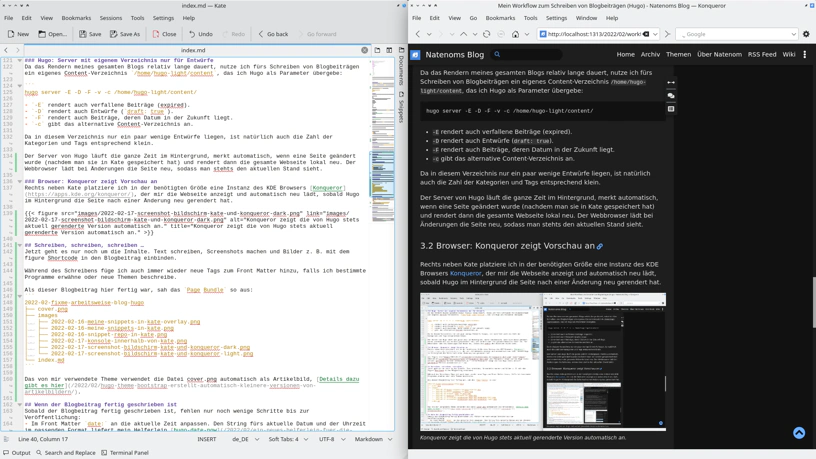Click New in the Kate toolbar
Viewport: 816px width, 459px height.
18,34
